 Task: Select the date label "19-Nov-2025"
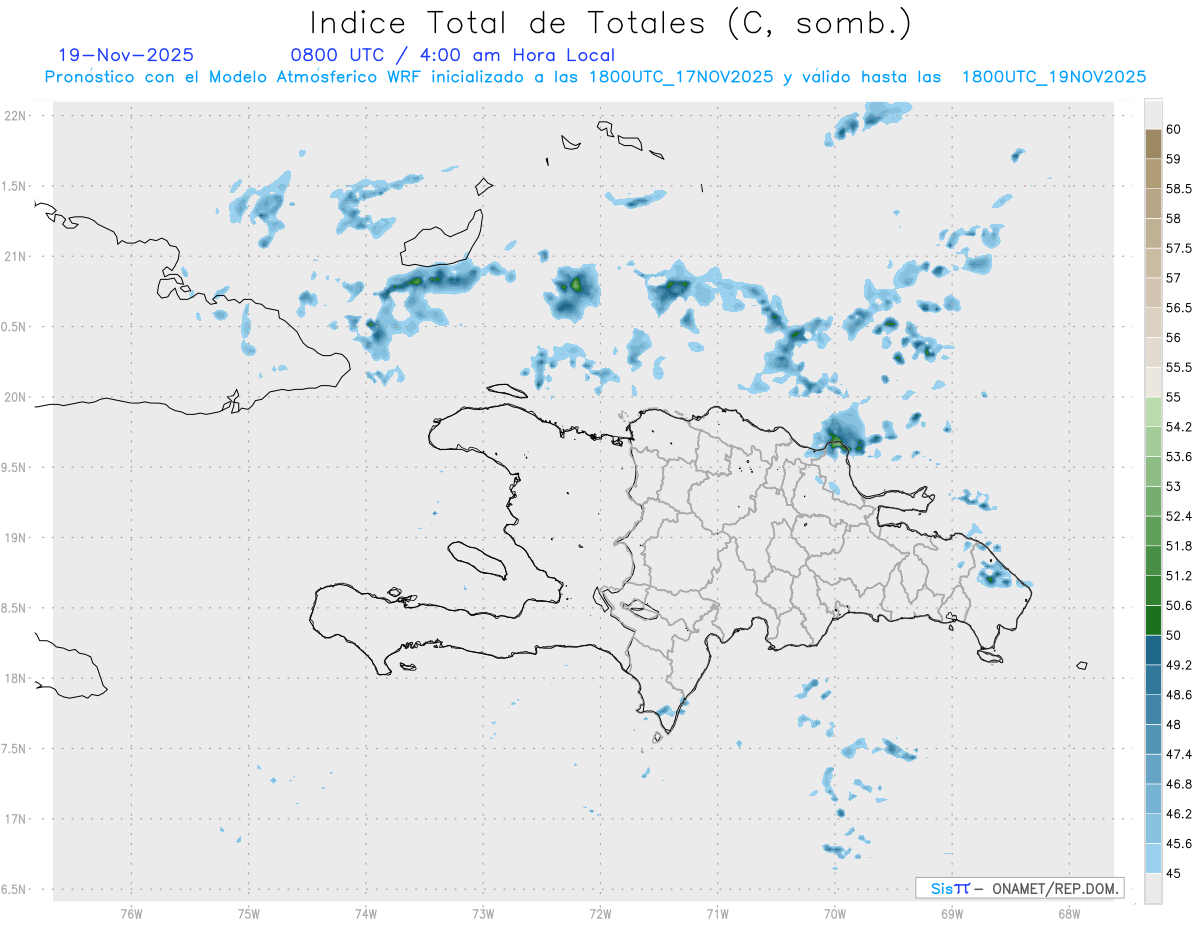tap(126, 55)
